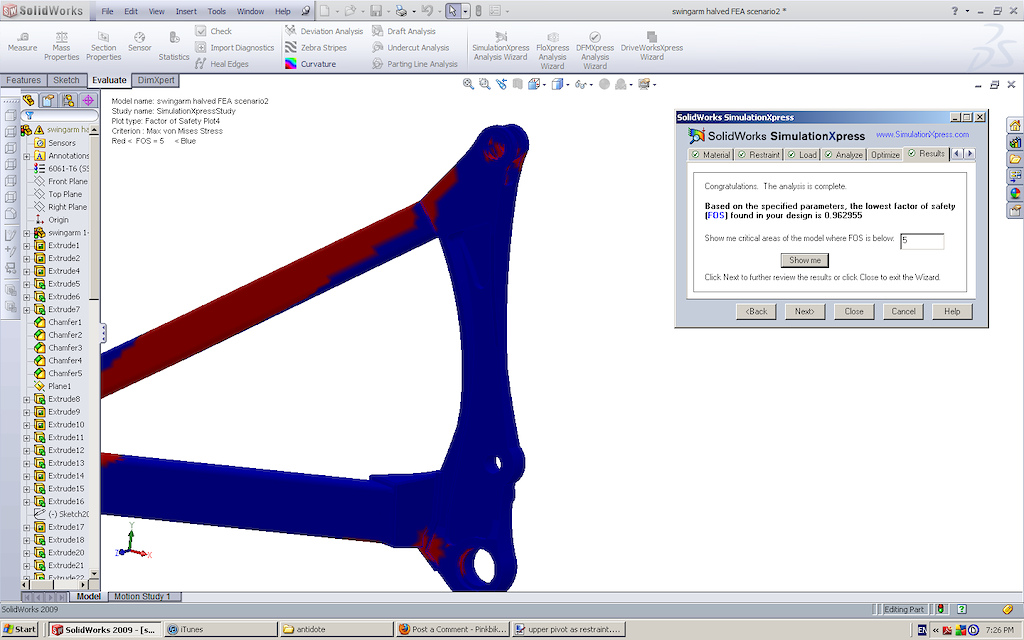
Task: Toggle Parting Line Analysis
Action: [415, 64]
